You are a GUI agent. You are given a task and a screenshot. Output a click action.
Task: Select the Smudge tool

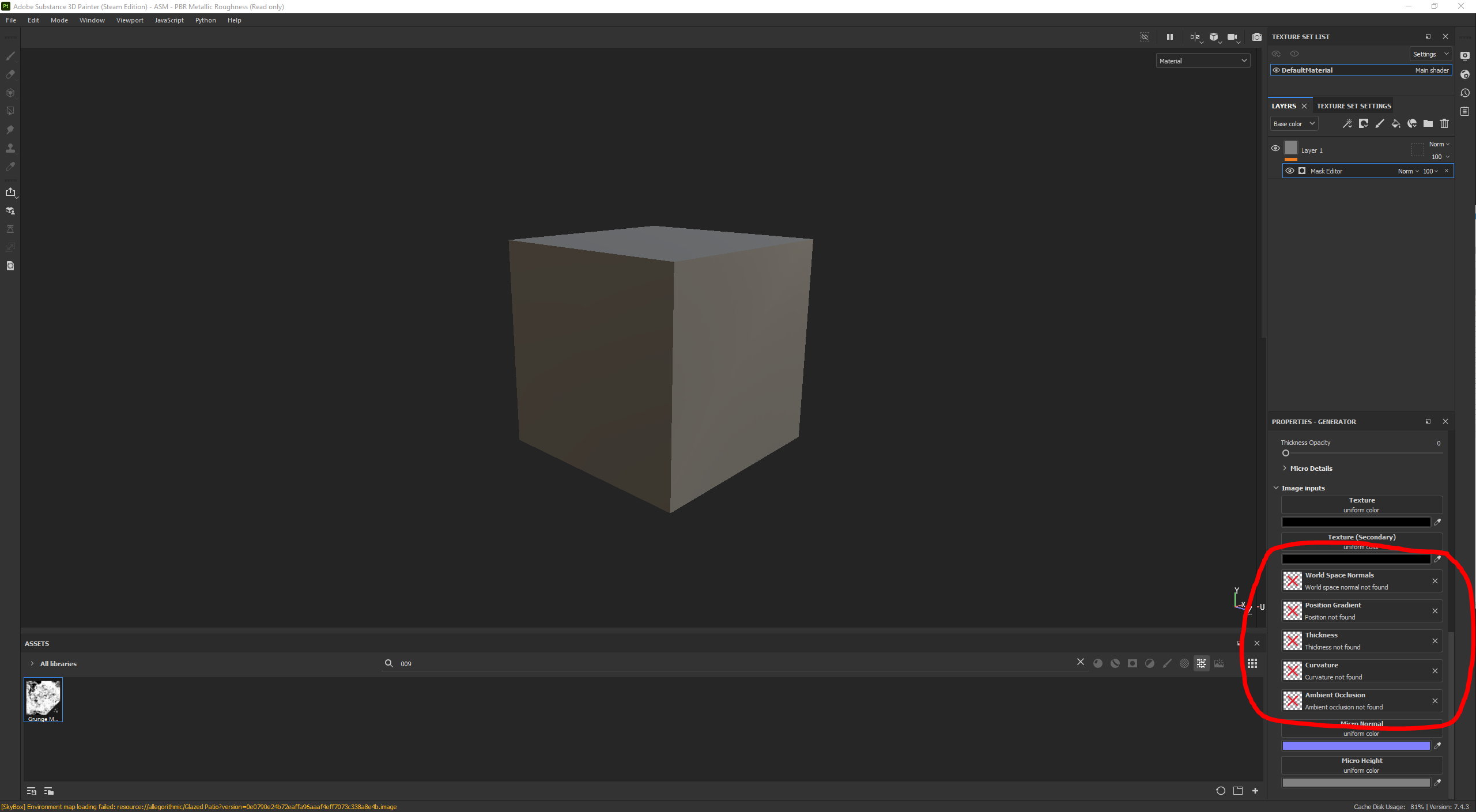10,130
